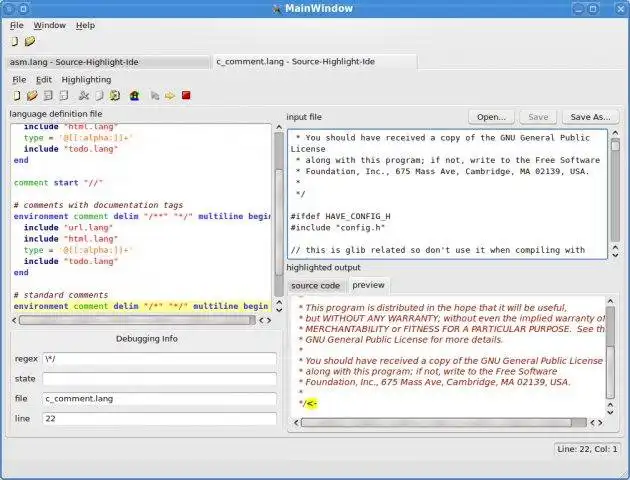Click the file field containing c_comment.lang
Screen dimensions: 630x480
point(160,398)
